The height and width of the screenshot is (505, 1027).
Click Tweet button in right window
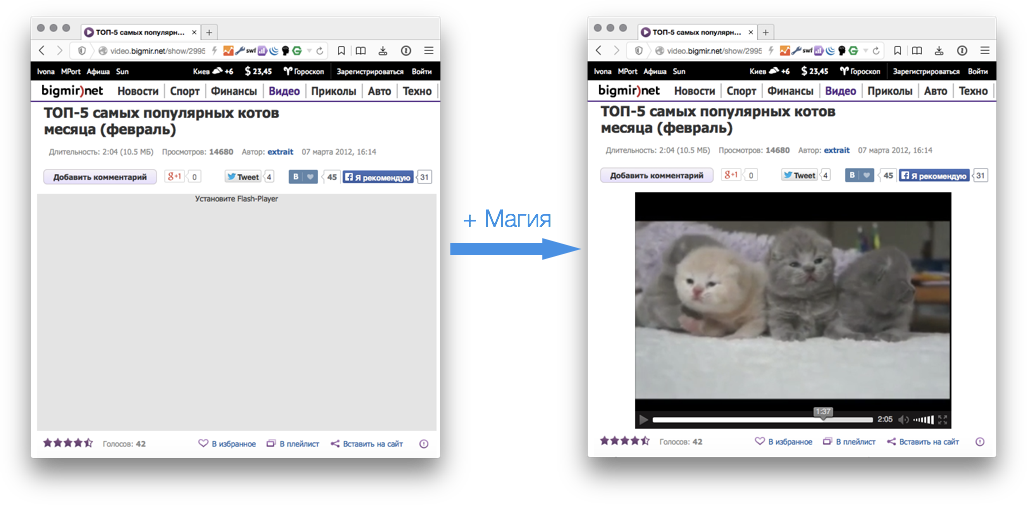800,176
